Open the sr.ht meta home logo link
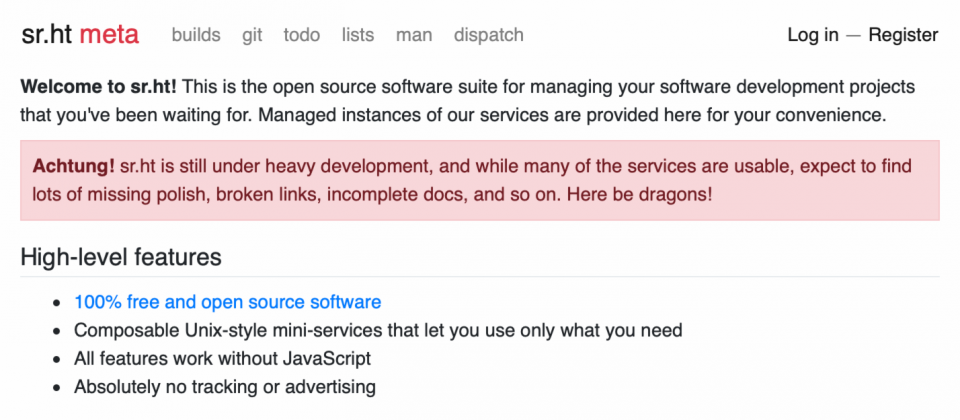This screenshot has height=420, width=960. (80, 35)
